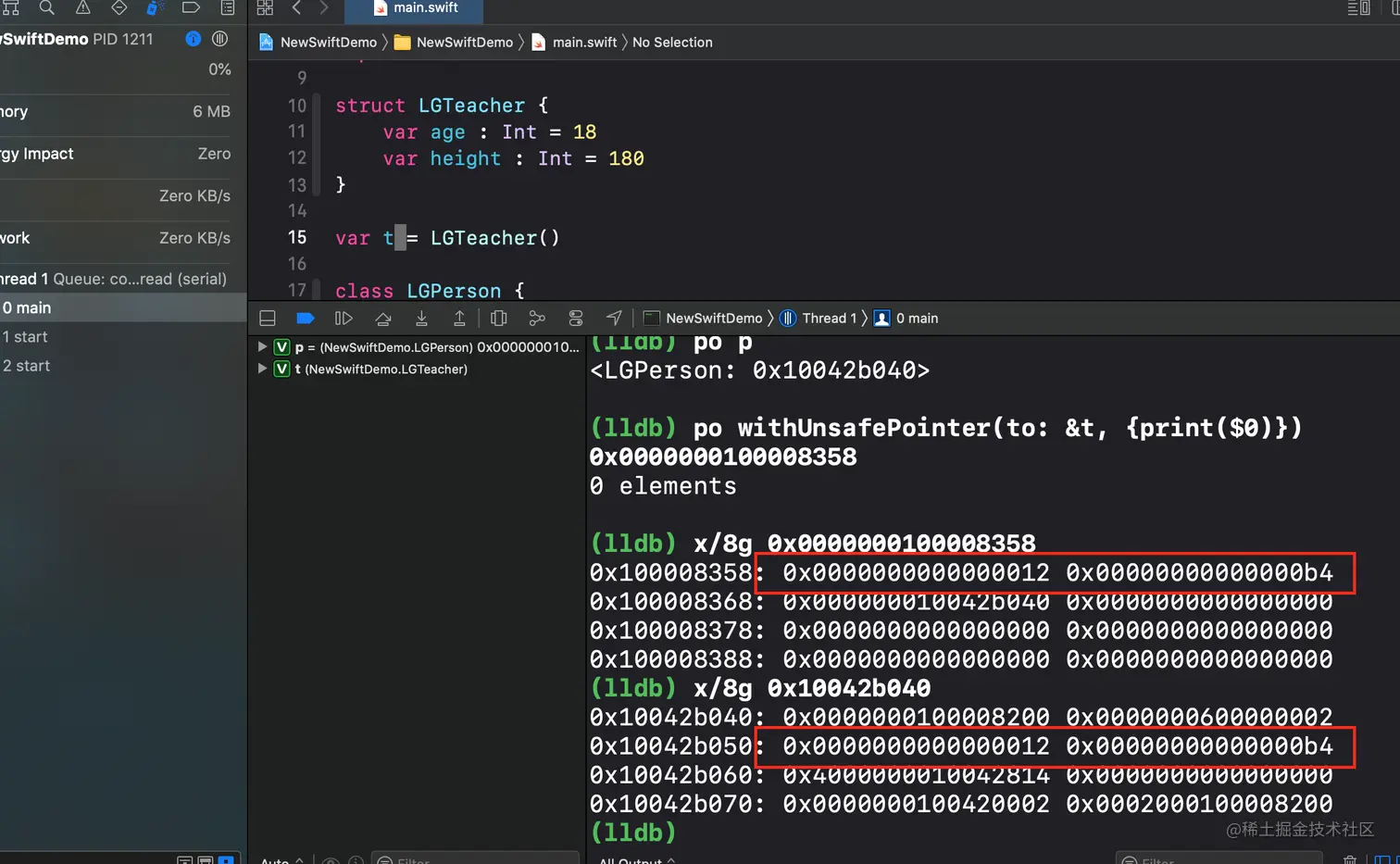Screen dimensions: 1400x864
Task: Open the Issue navigator warning icon
Action: [x=82, y=8]
